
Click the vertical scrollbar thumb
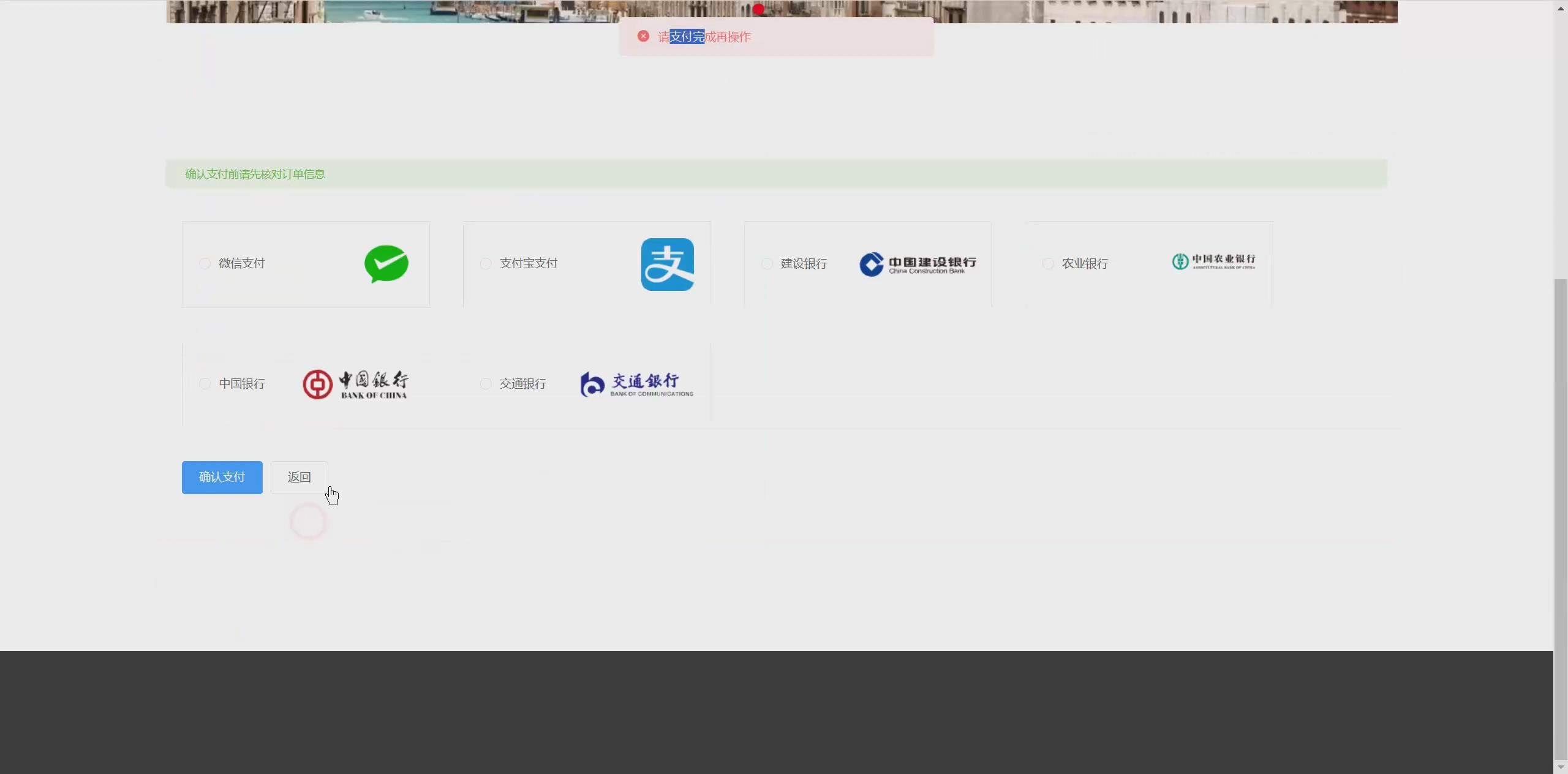(x=1561, y=519)
